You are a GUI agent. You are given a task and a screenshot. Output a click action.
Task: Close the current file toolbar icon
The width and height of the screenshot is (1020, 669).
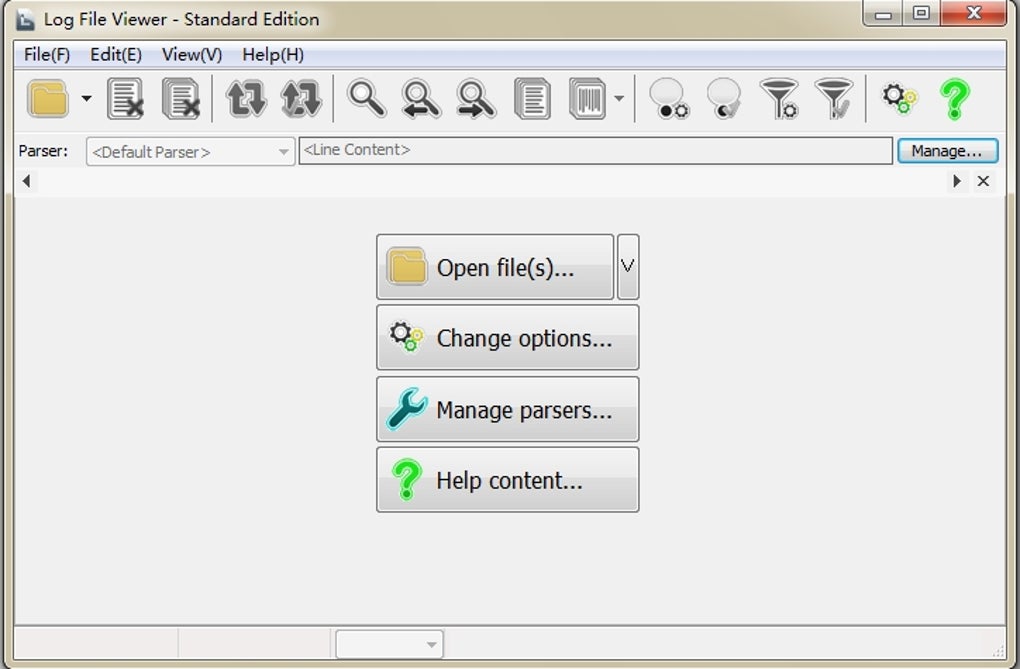click(x=125, y=99)
